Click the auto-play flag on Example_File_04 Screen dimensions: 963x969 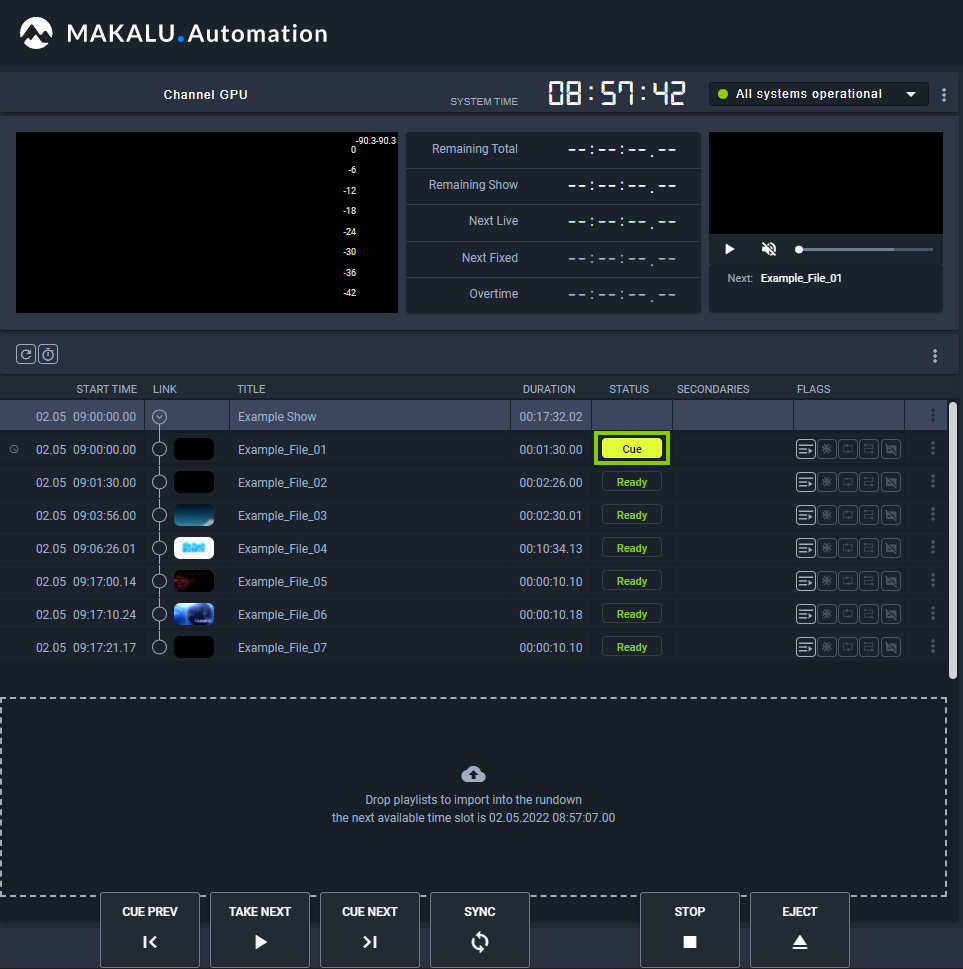pos(805,548)
